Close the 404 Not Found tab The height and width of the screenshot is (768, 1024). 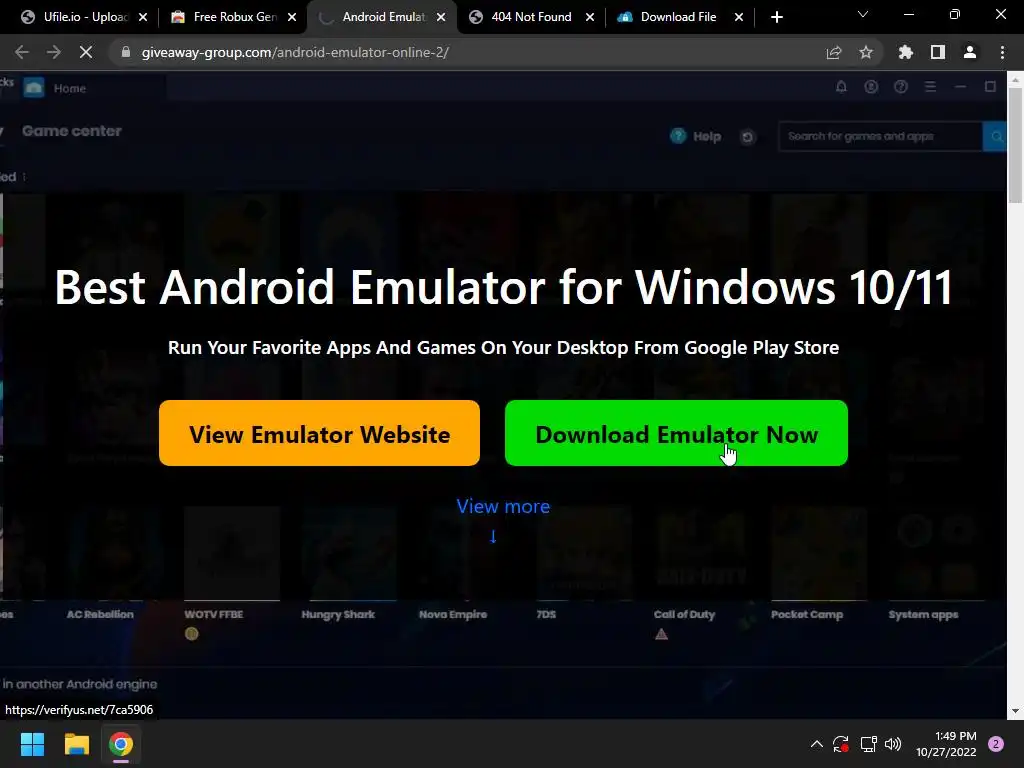click(x=590, y=18)
